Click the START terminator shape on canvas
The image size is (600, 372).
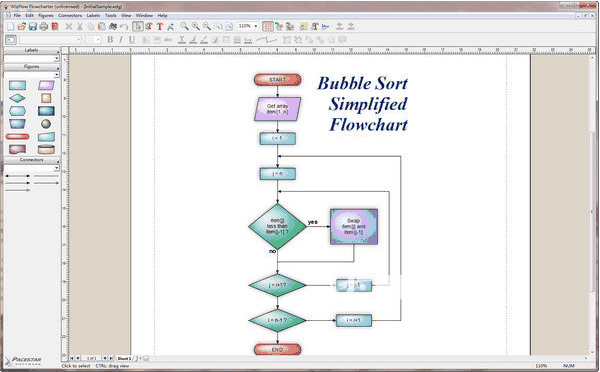point(277,80)
